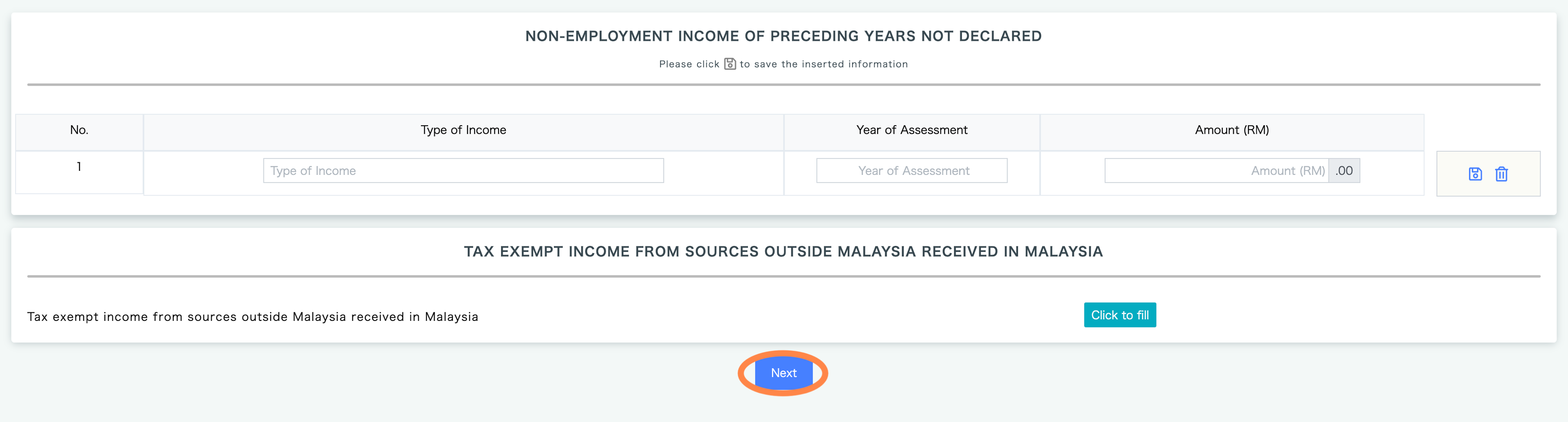Click the Non-Employment Income section heading
The image size is (1568, 422).
coord(783,36)
